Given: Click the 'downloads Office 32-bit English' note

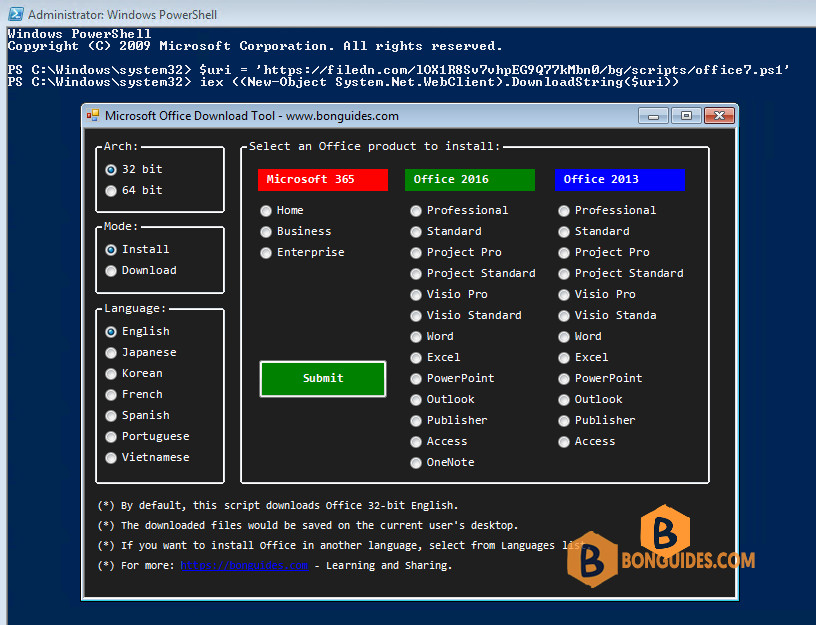Looking at the screenshot, I should [278, 506].
